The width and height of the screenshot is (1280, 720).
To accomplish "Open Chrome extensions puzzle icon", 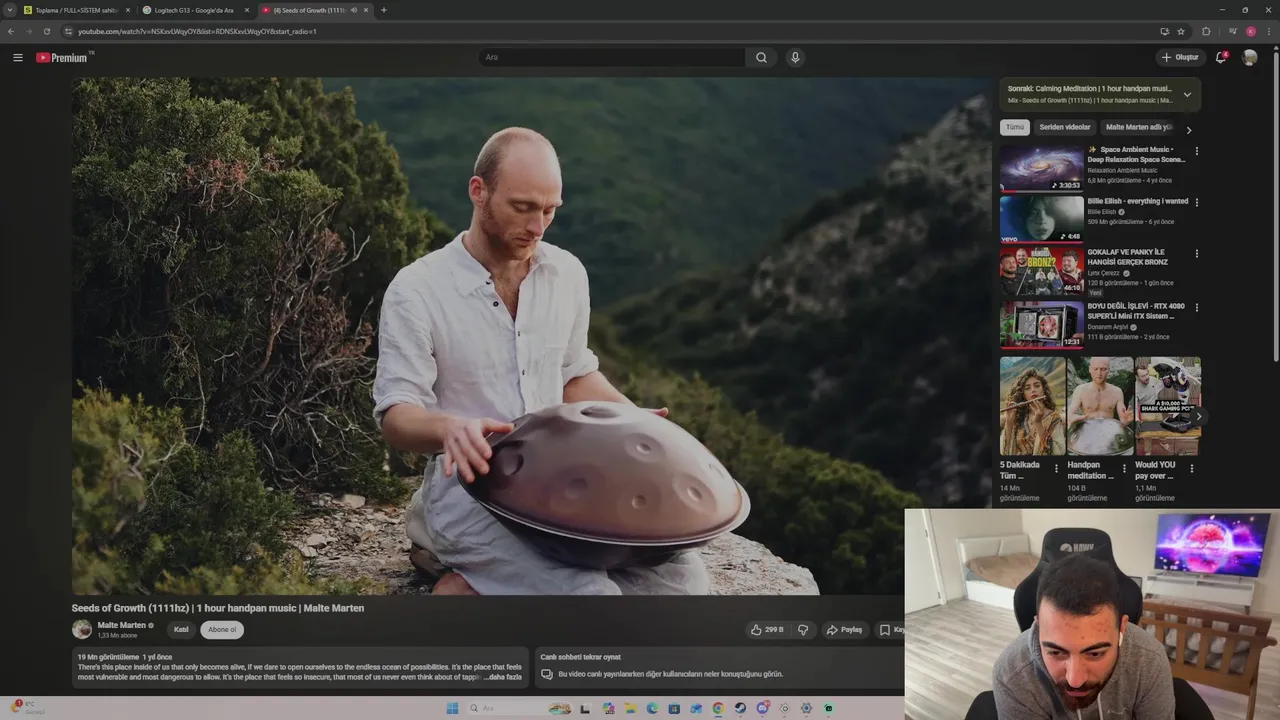I will tap(1206, 31).
